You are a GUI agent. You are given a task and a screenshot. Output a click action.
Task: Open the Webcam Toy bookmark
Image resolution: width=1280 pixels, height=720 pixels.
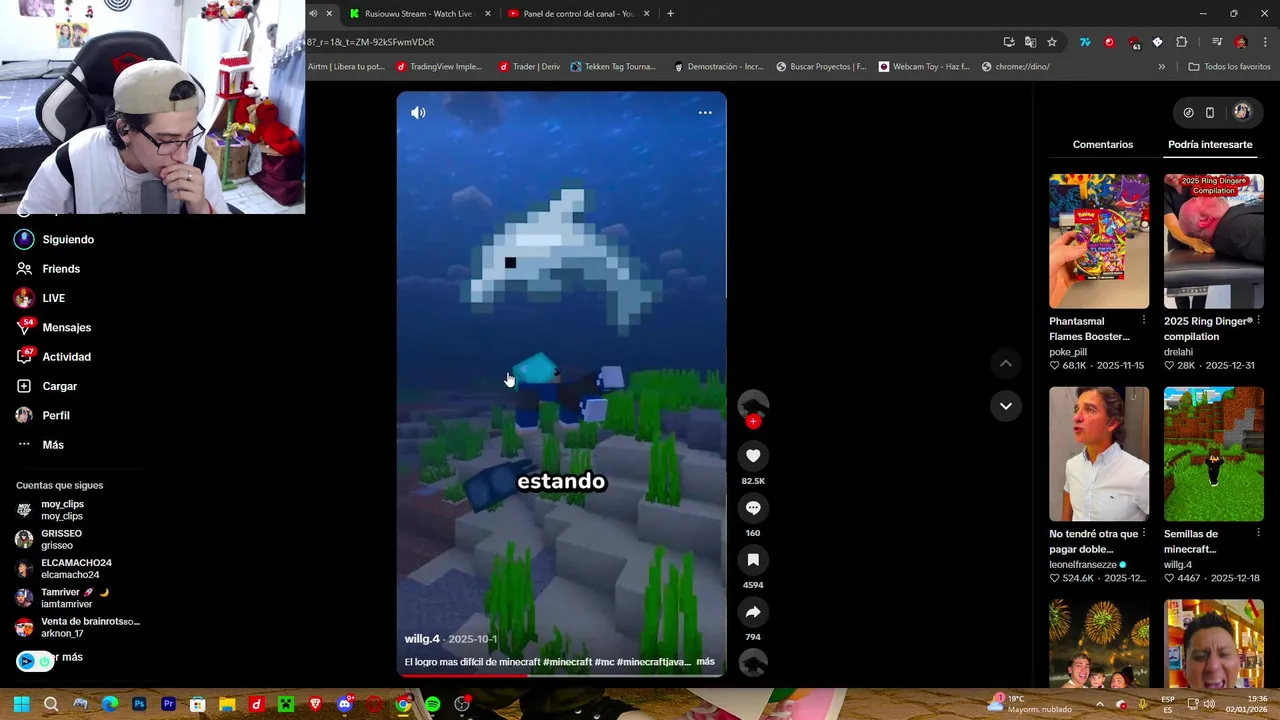click(x=924, y=67)
